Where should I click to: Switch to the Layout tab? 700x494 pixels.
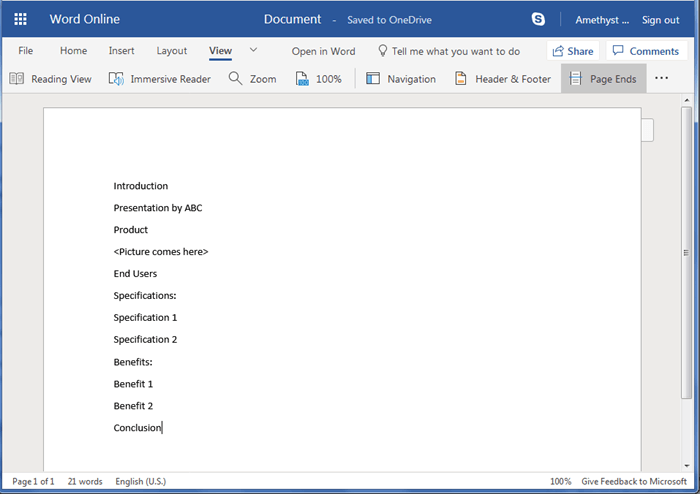(x=171, y=51)
